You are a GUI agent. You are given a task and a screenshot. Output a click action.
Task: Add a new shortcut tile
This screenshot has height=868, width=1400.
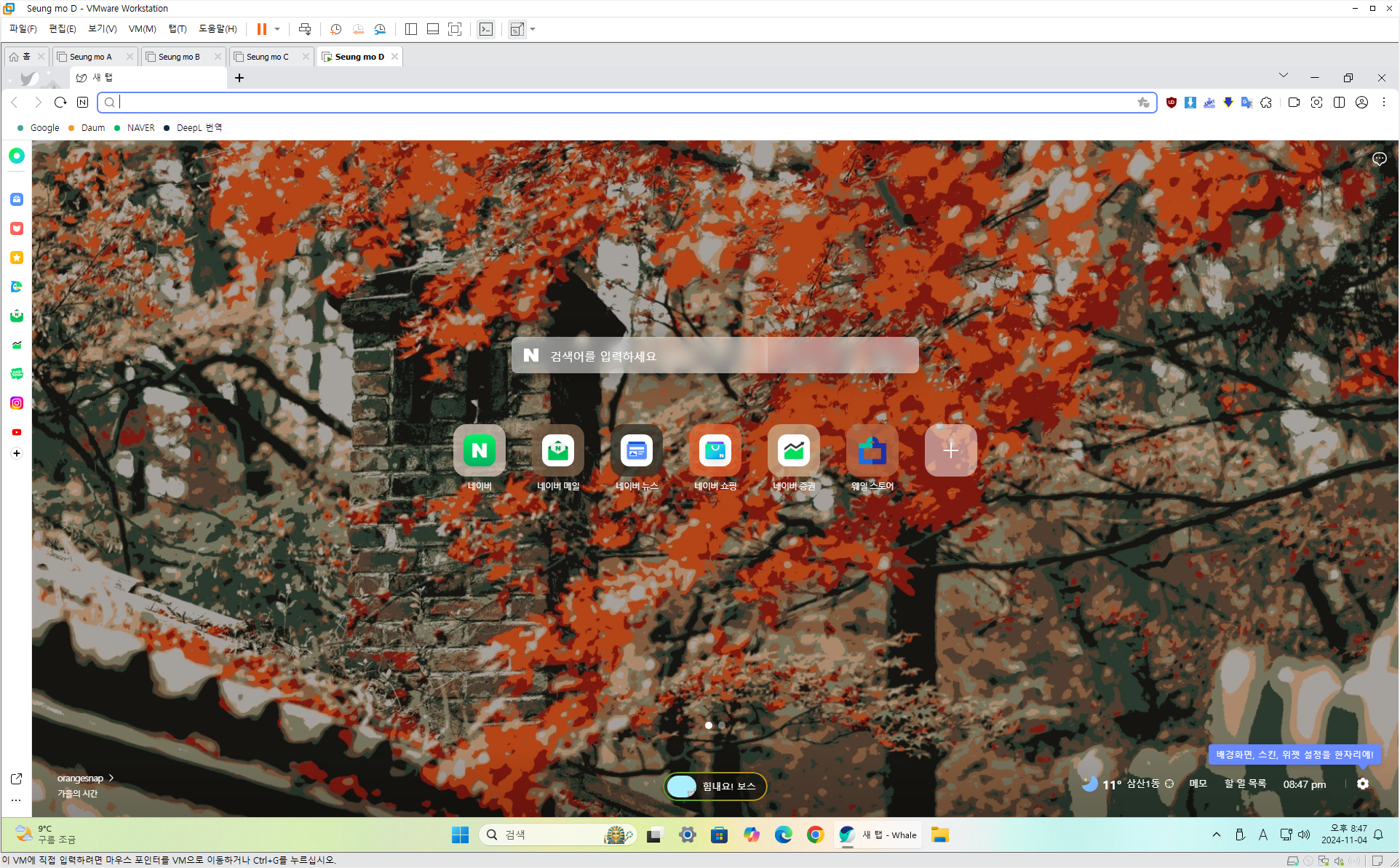(950, 451)
